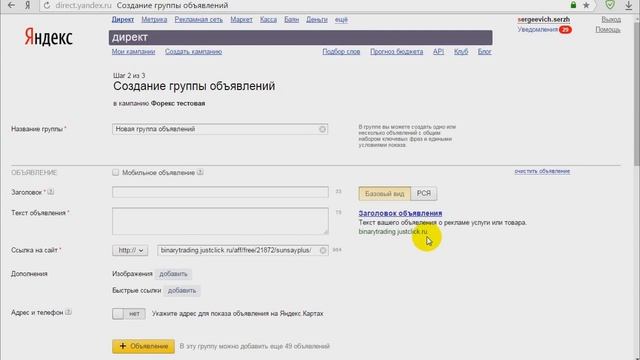This screenshot has width=640, height=360.
Task: Clear the group name field with its X icon
Action: [322, 129]
